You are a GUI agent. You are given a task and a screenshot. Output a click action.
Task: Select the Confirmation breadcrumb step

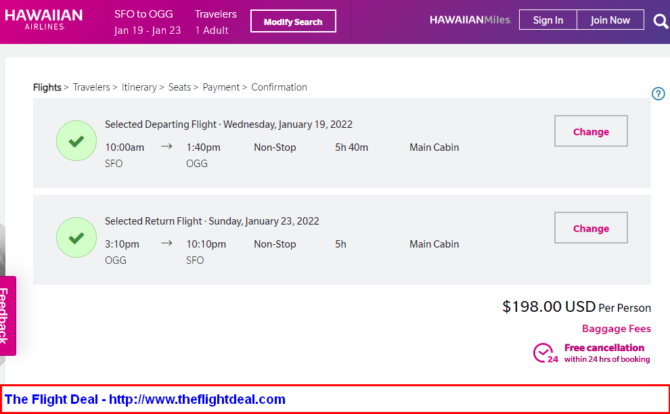coord(279,87)
